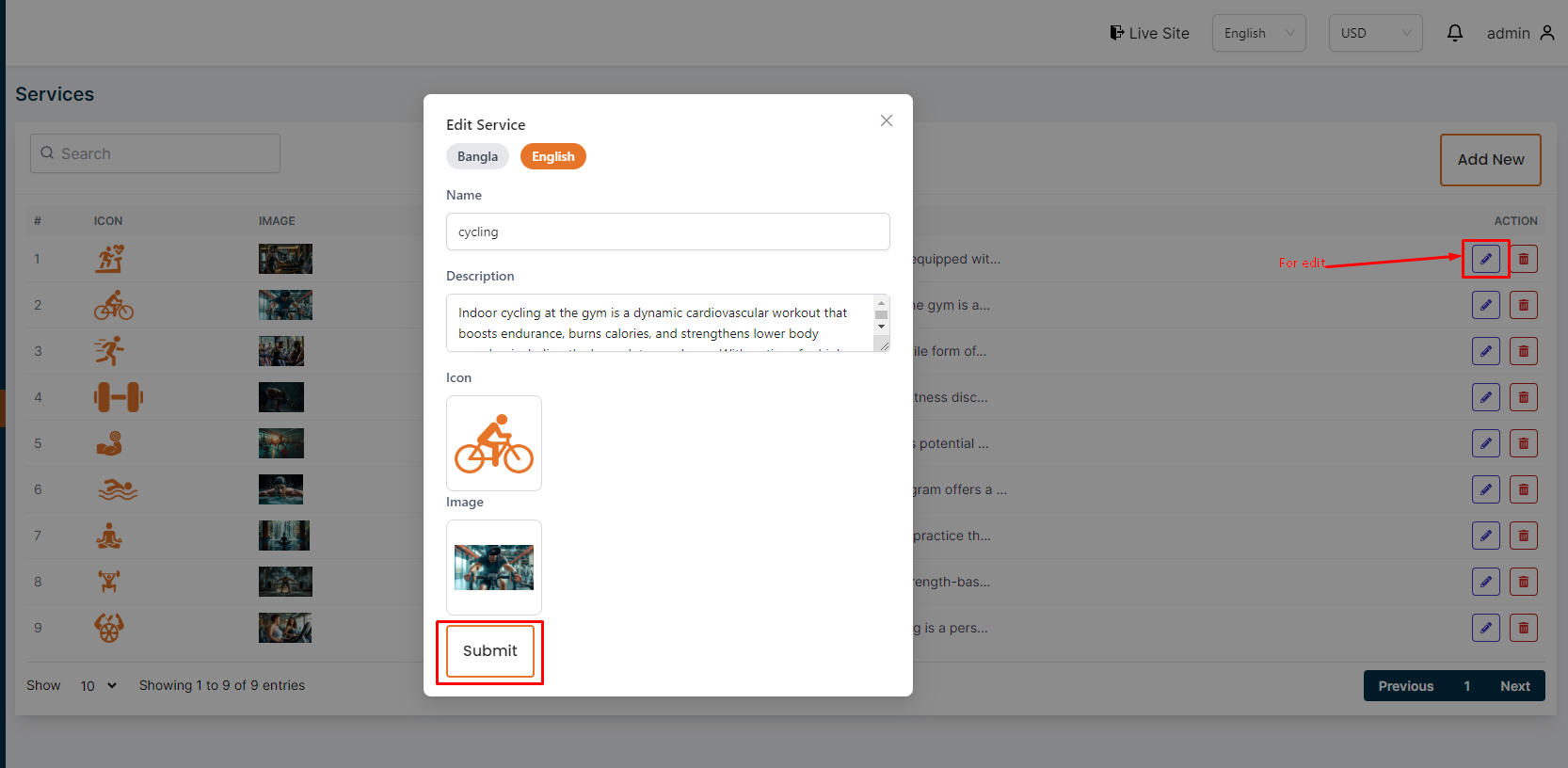The width and height of the screenshot is (1568, 768).
Task: Click the cyclist image thumbnail in dialog
Action: pos(494,568)
